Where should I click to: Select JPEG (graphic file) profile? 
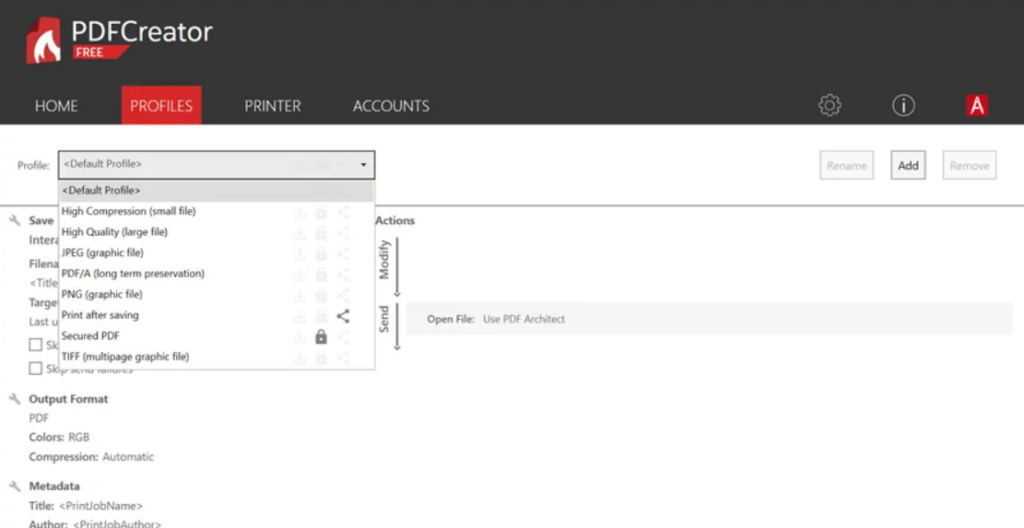(x=216, y=253)
